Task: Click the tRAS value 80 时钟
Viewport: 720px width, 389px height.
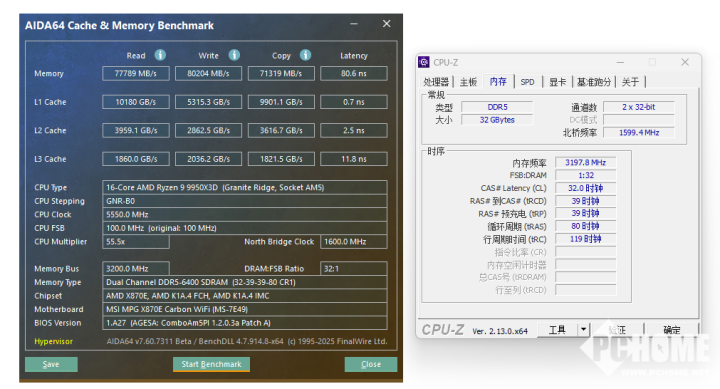Action: 585,226
